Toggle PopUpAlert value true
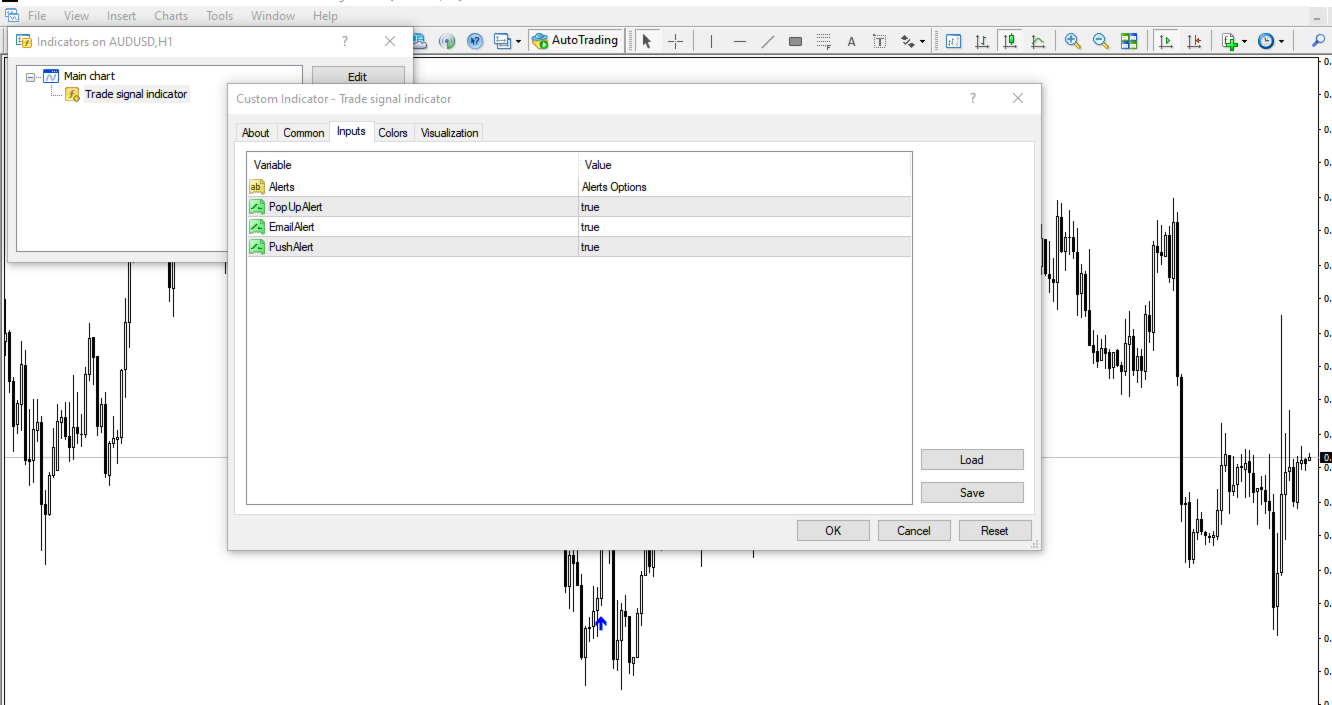This screenshot has height=705, width=1332. tap(744, 207)
